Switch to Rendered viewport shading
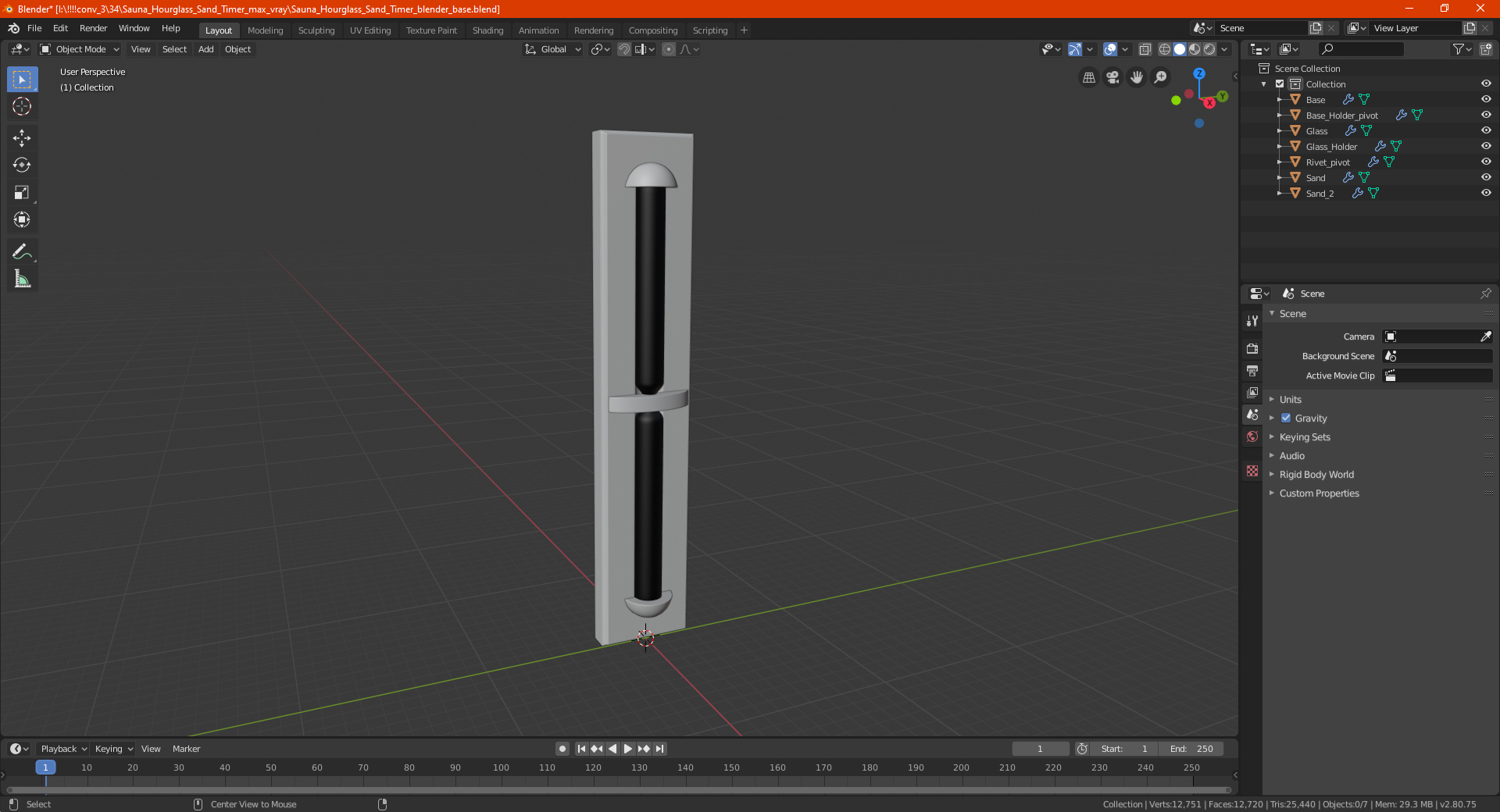 [1209, 49]
